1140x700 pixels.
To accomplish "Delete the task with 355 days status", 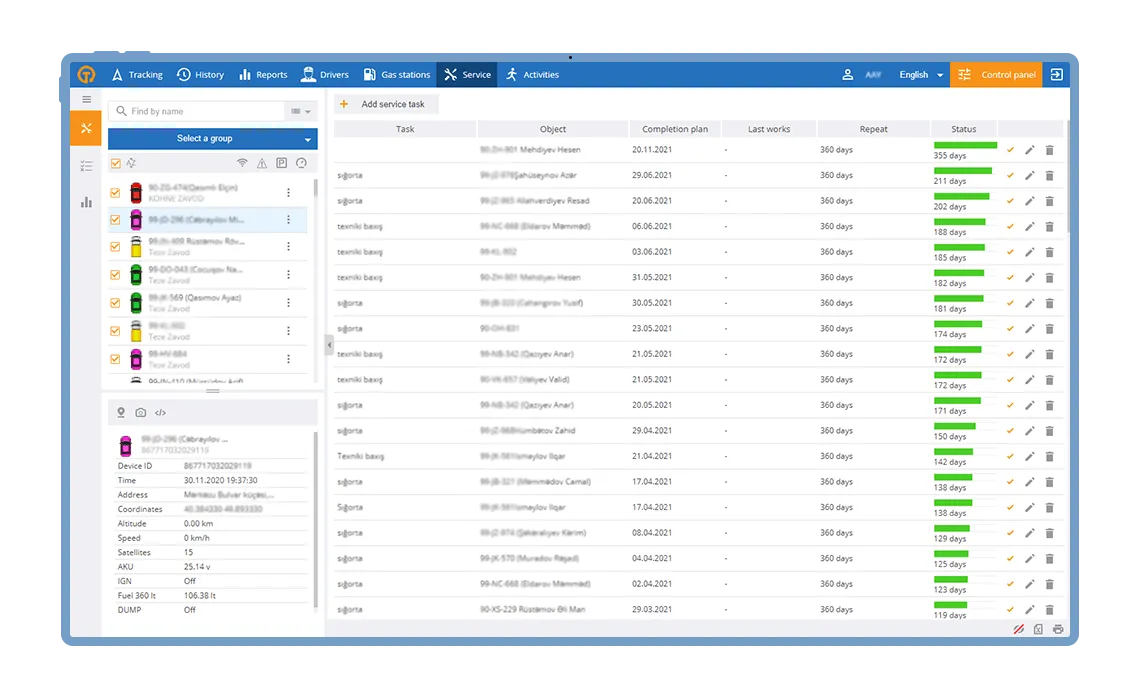I will click(1049, 150).
